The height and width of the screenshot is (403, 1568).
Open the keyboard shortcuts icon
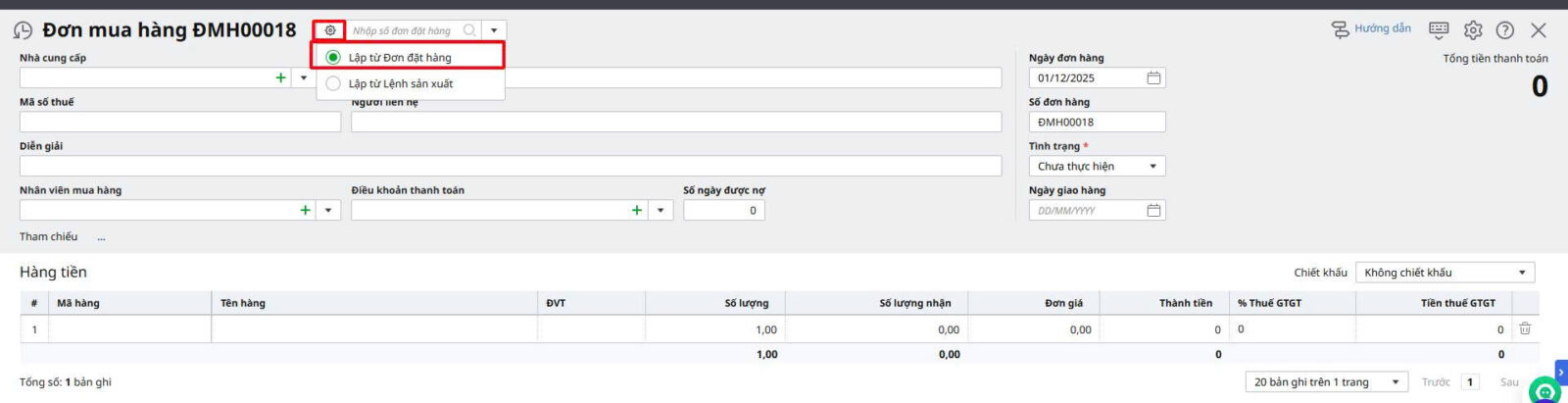[x=1439, y=30]
